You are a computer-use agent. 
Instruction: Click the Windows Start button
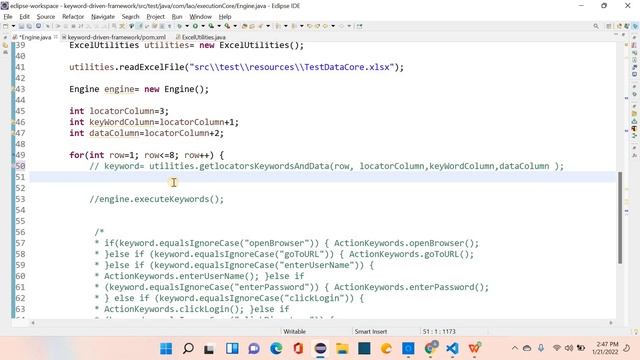[166, 349]
